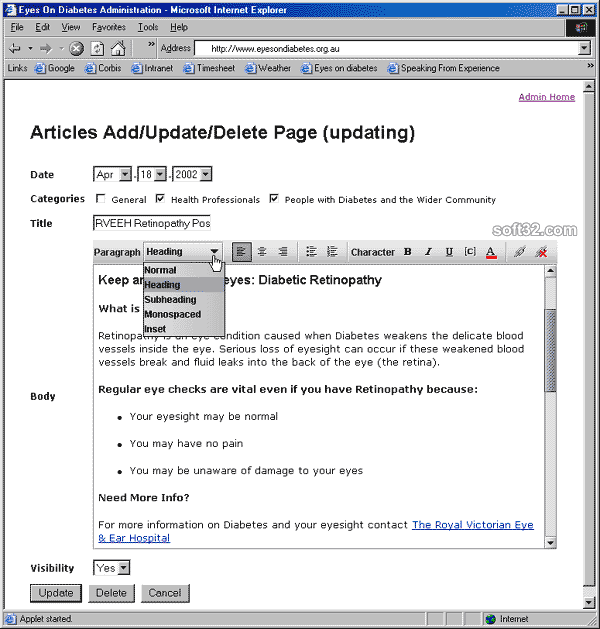600x629 pixels.
Task: Uncheck the Health Professionals checkbox
Action: click(x=160, y=199)
